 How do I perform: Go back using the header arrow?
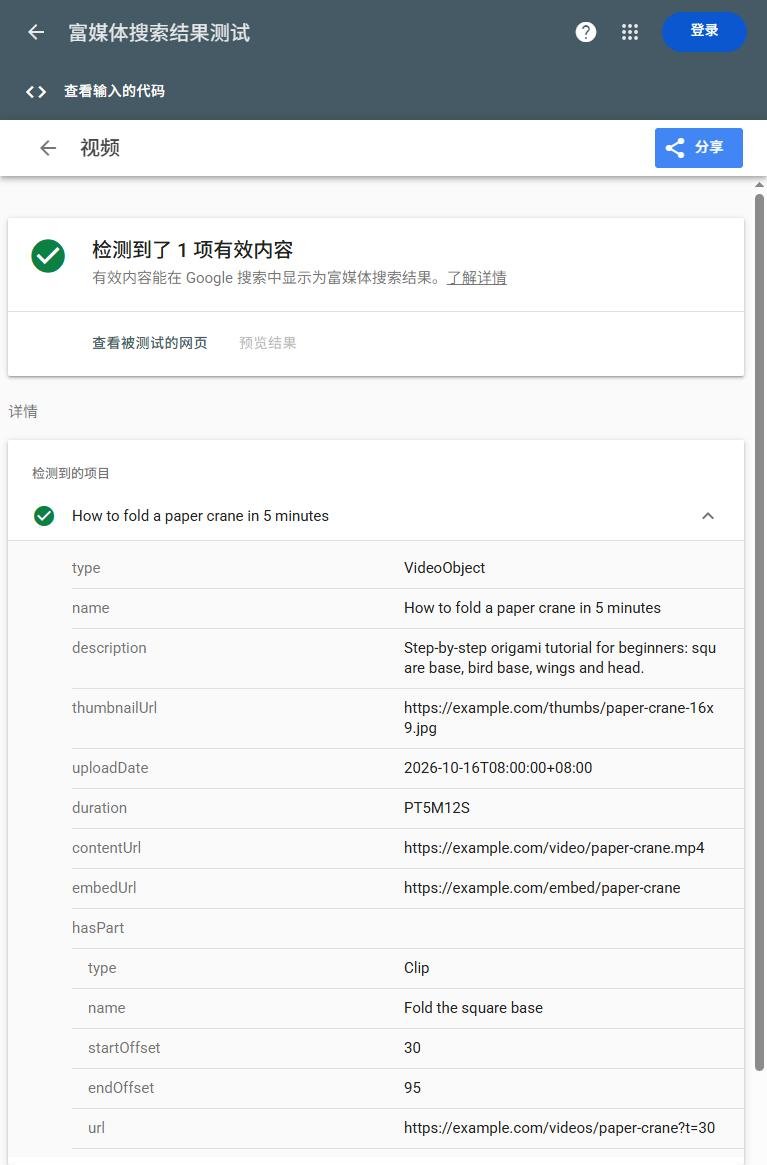36,32
